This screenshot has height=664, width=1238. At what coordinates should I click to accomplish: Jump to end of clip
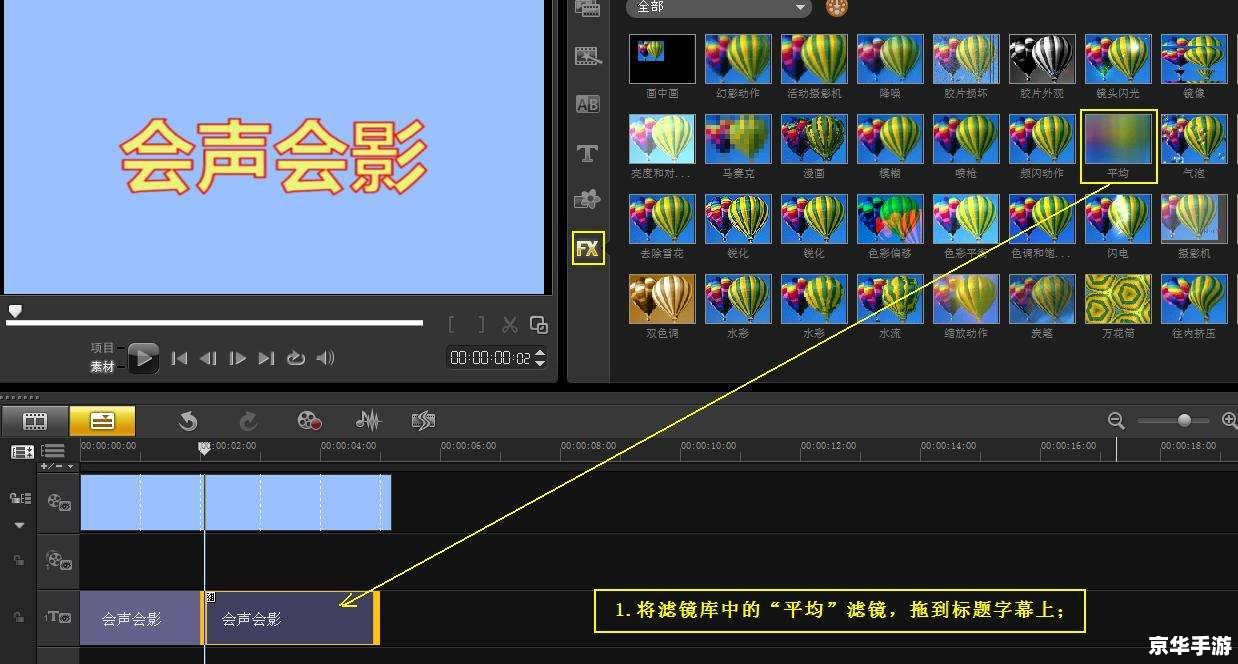click(x=266, y=358)
